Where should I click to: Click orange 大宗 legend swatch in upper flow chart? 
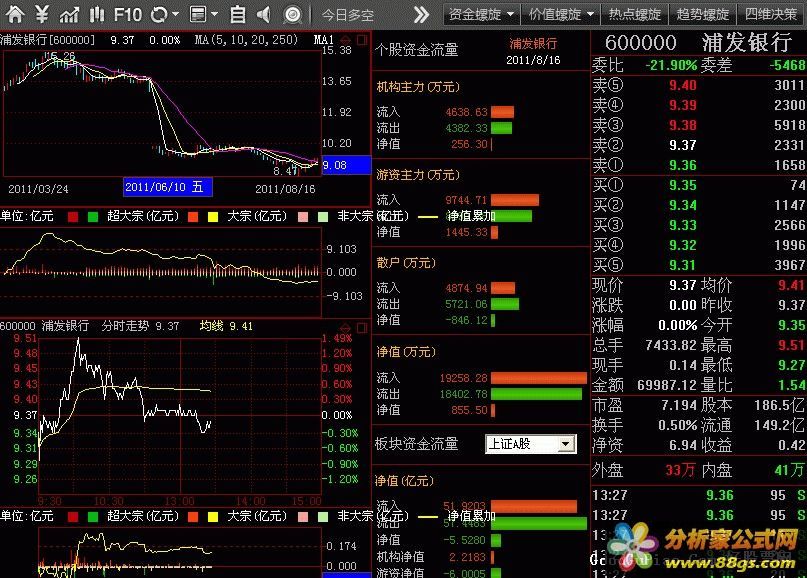click(x=193, y=217)
